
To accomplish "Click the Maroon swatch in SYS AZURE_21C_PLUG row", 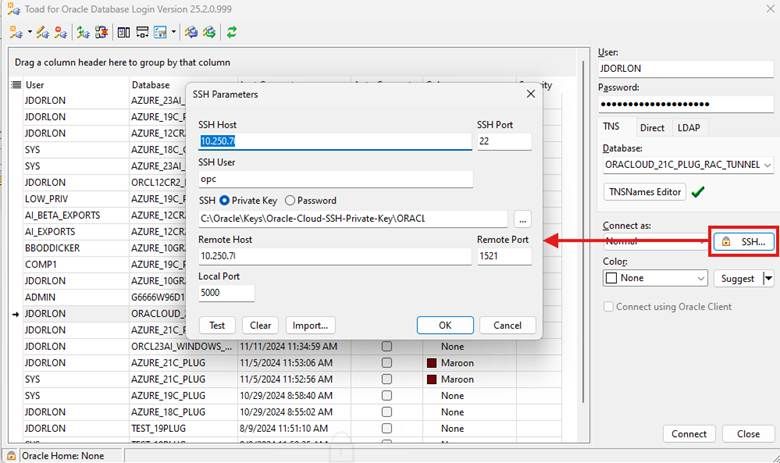I will pyautogui.click(x=431, y=379).
